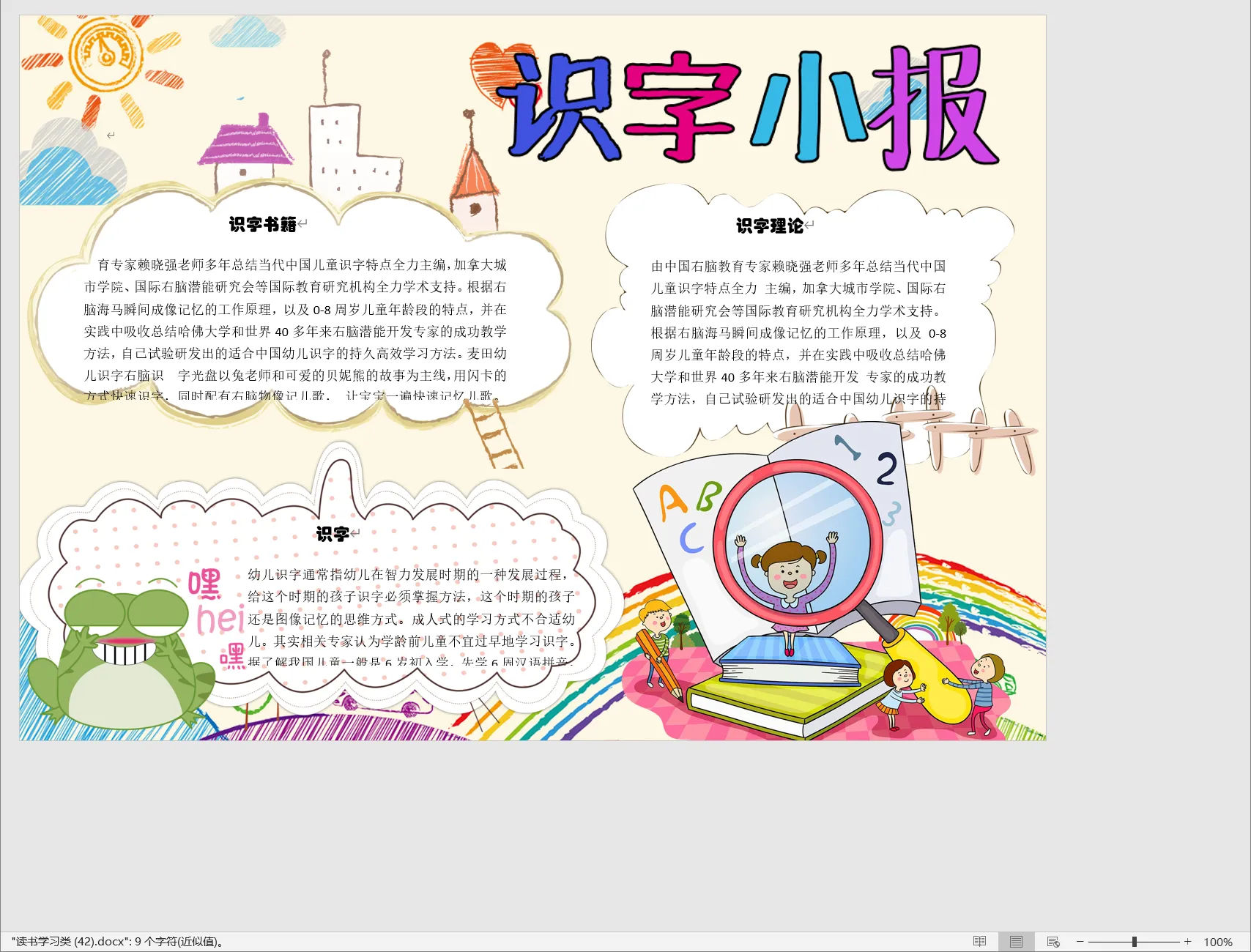Click the character count in status bar
The height and width of the screenshot is (952, 1251).
[x=117, y=942]
